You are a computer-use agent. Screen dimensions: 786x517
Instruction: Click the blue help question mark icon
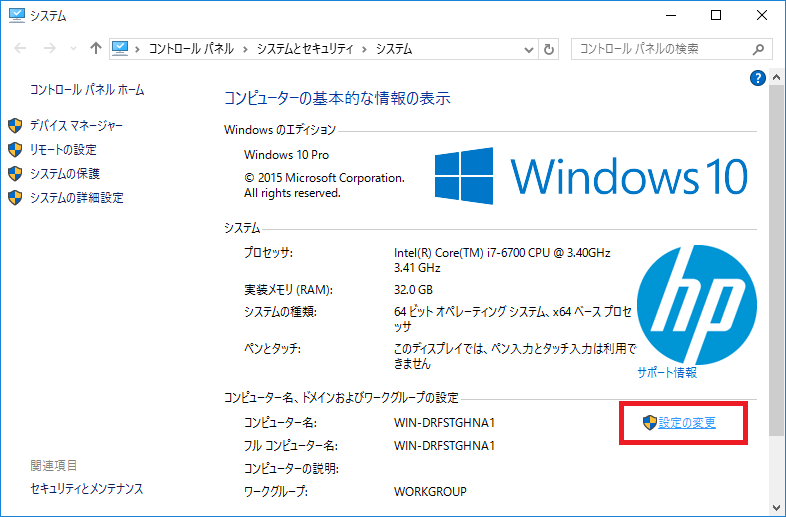click(x=757, y=77)
